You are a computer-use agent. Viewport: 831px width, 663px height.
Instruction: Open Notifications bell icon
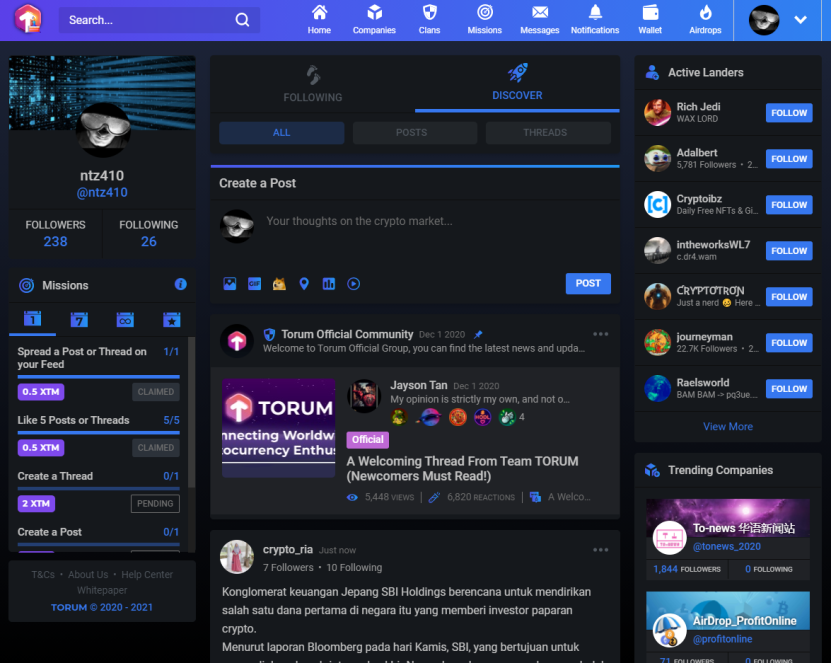tap(595, 12)
